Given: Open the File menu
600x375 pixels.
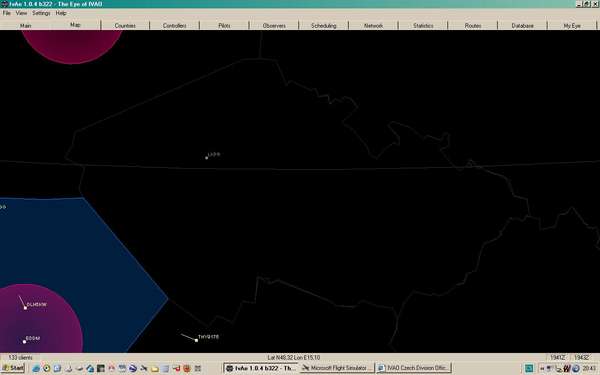Looking at the screenshot, I should tap(7, 13).
